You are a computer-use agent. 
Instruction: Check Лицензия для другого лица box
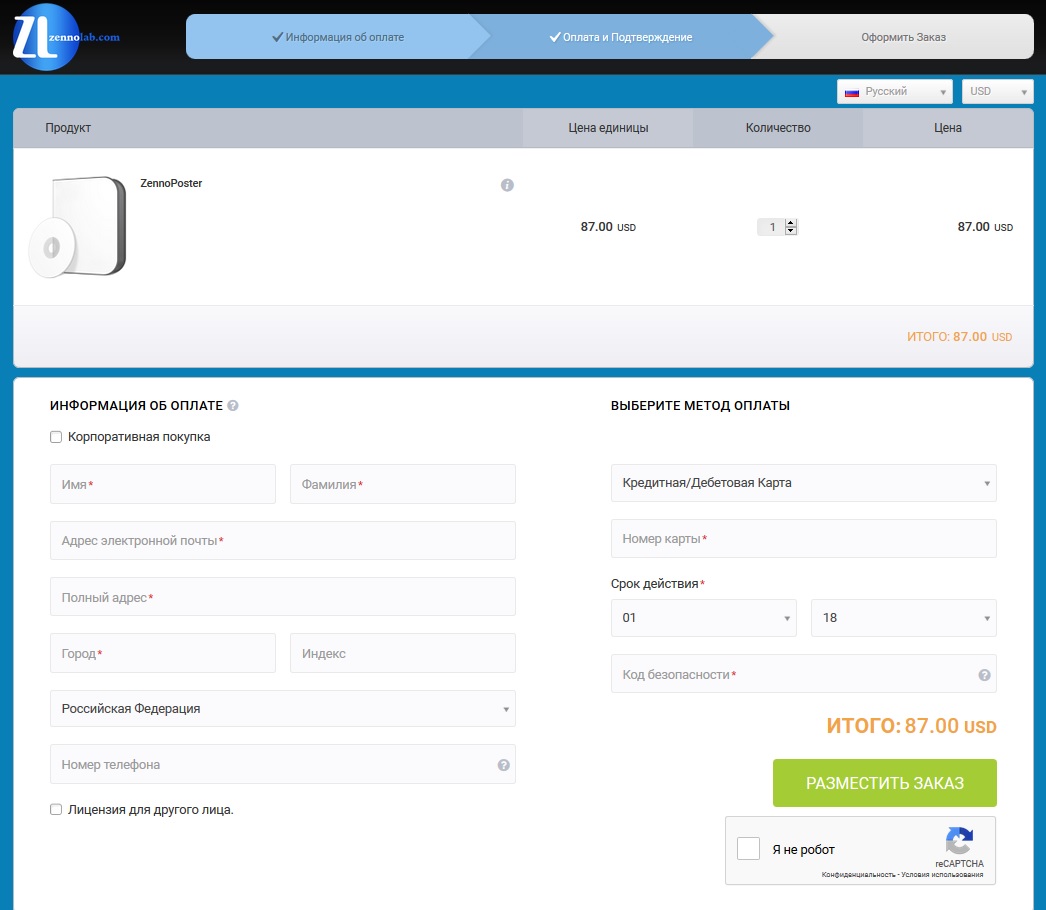click(x=56, y=809)
